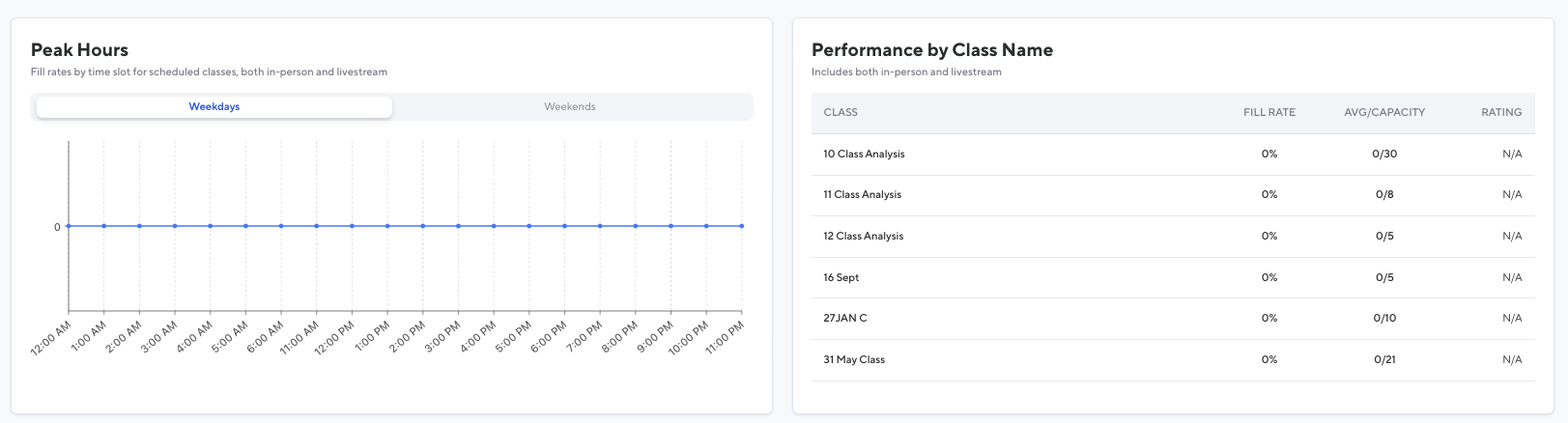Click the chart point at 6:00 AM
This screenshot has height=423, width=1568.
click(x=281, y=226)
